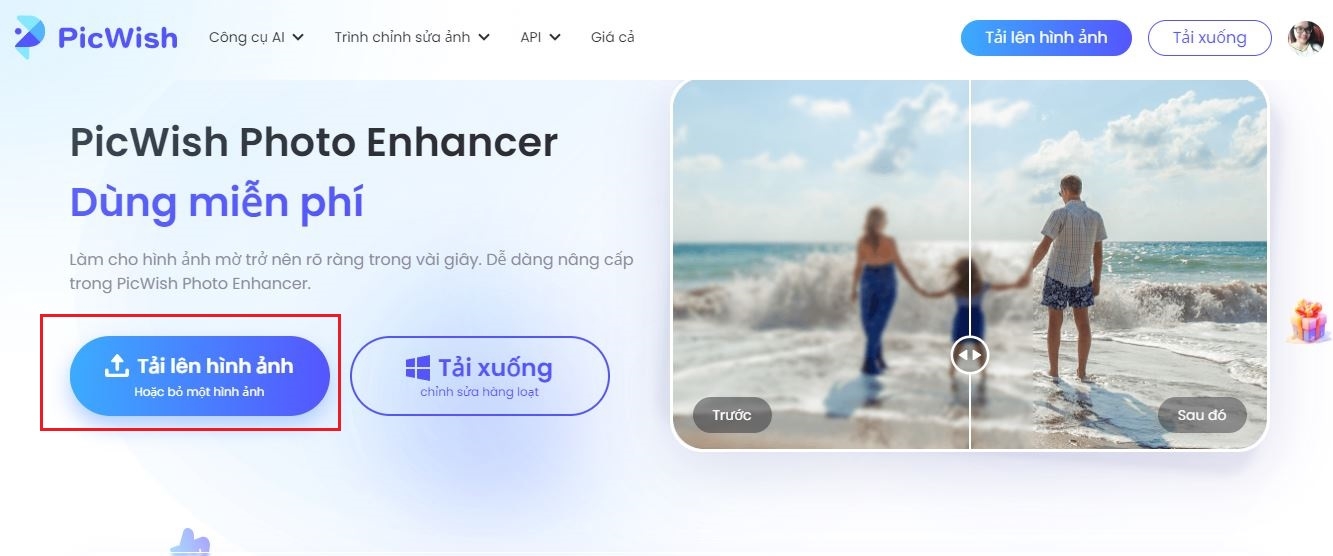Expand the API dropdown arrow
Viewport: 1333px width, 556px height.
(555, 38)
